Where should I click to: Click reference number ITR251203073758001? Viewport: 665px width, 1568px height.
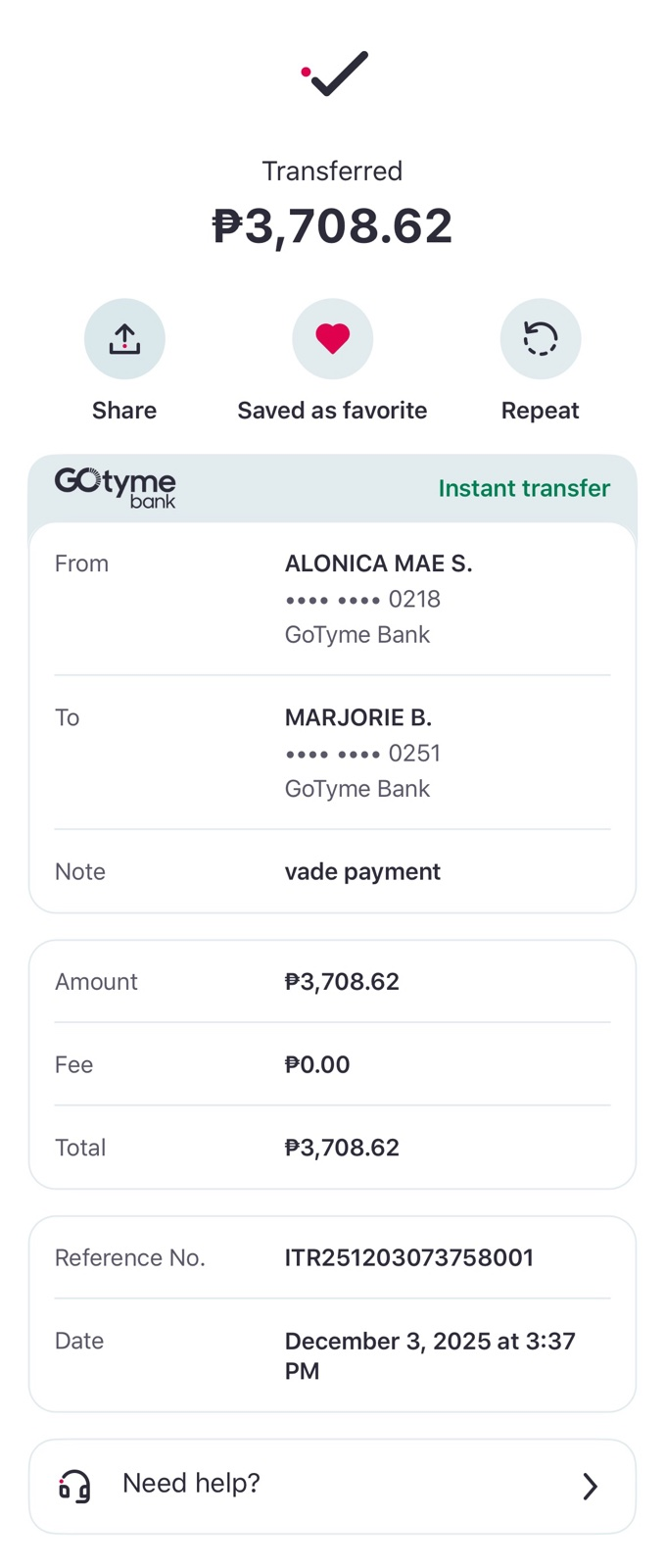(408, 1257)
